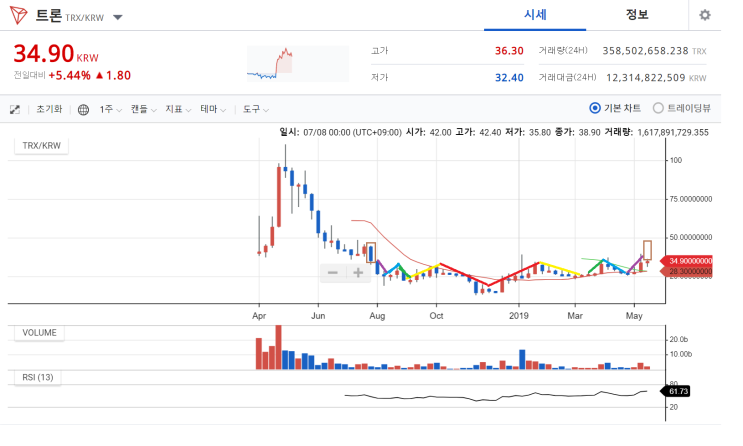Click the globe timezone icon

point(83,110)
